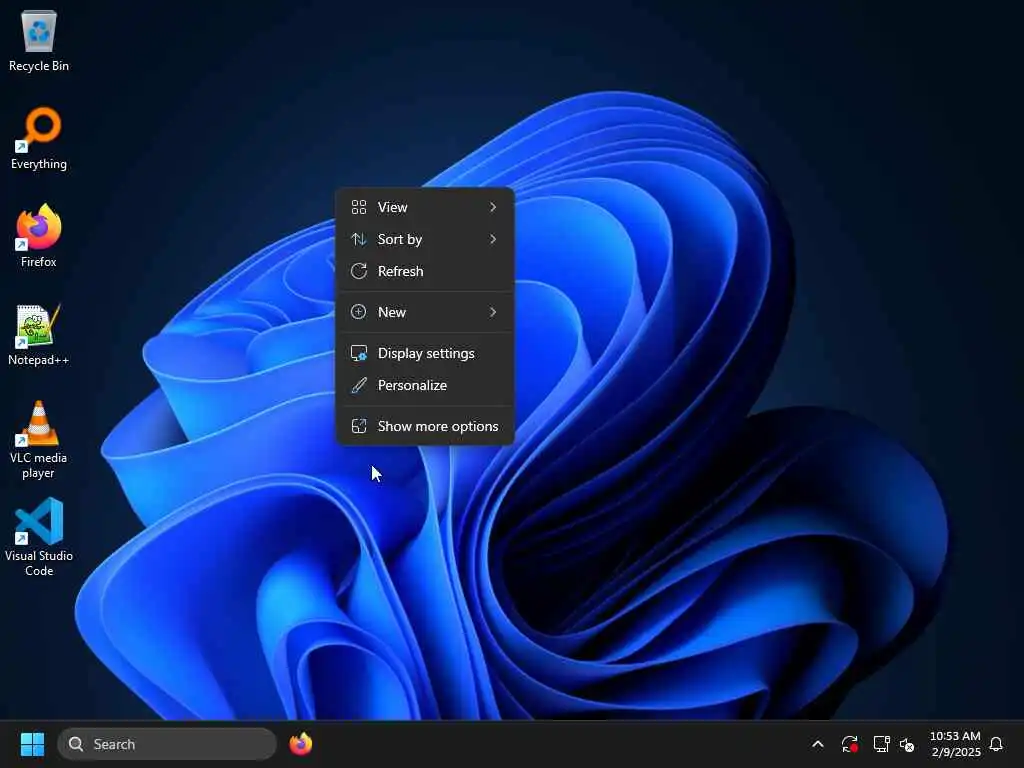
Task: Click the chevron arrow beside Sort by
Action: 493,239
